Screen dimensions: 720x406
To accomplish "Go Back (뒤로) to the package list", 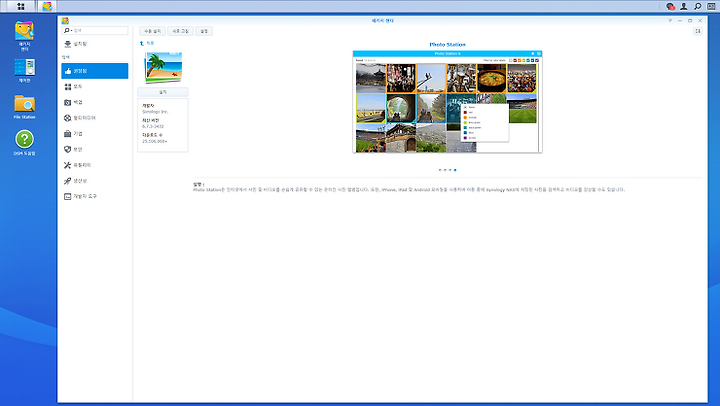I will [147, 43].
